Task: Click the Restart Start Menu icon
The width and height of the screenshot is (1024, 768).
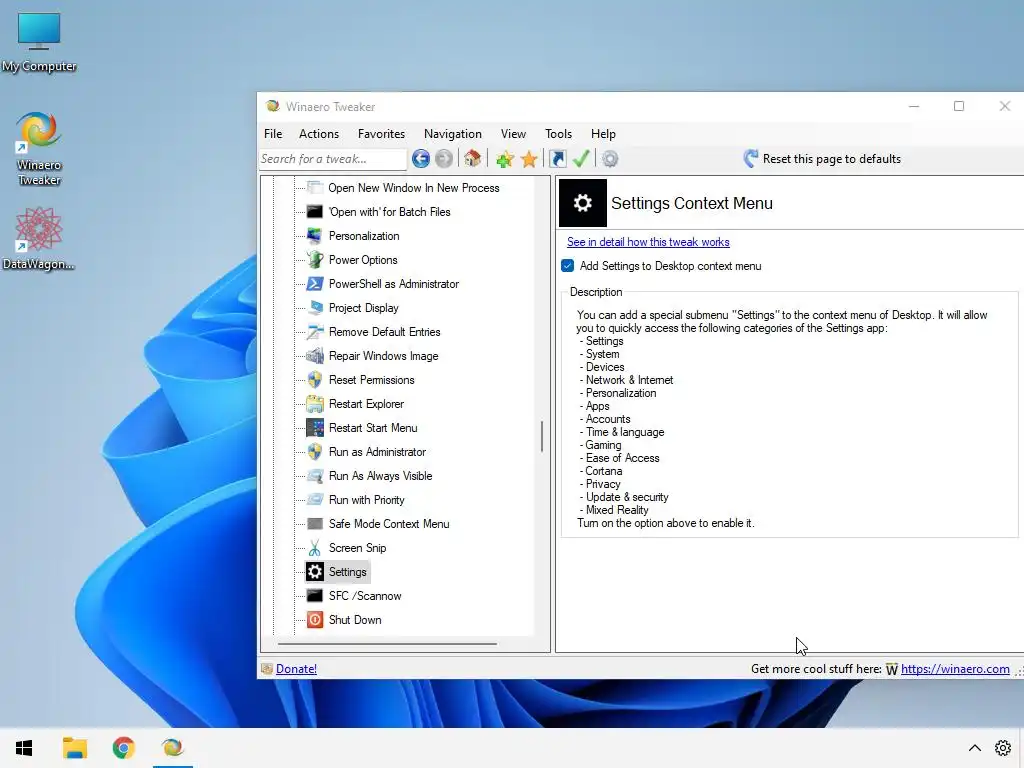Action: (x=315, y=428)
